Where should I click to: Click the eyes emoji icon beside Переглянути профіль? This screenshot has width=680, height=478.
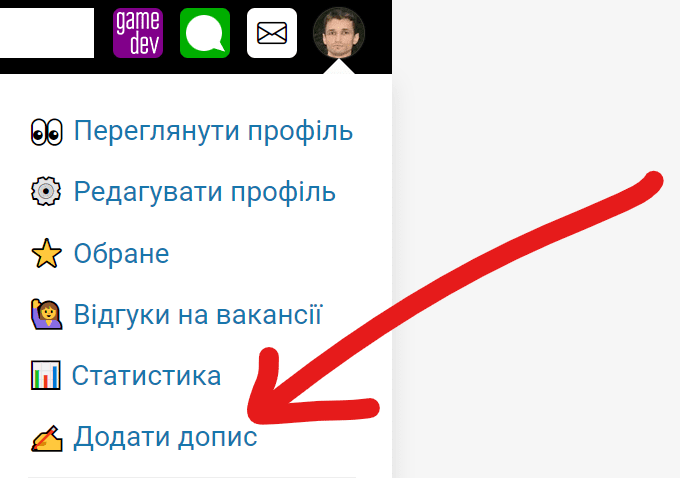pos(46,131)
